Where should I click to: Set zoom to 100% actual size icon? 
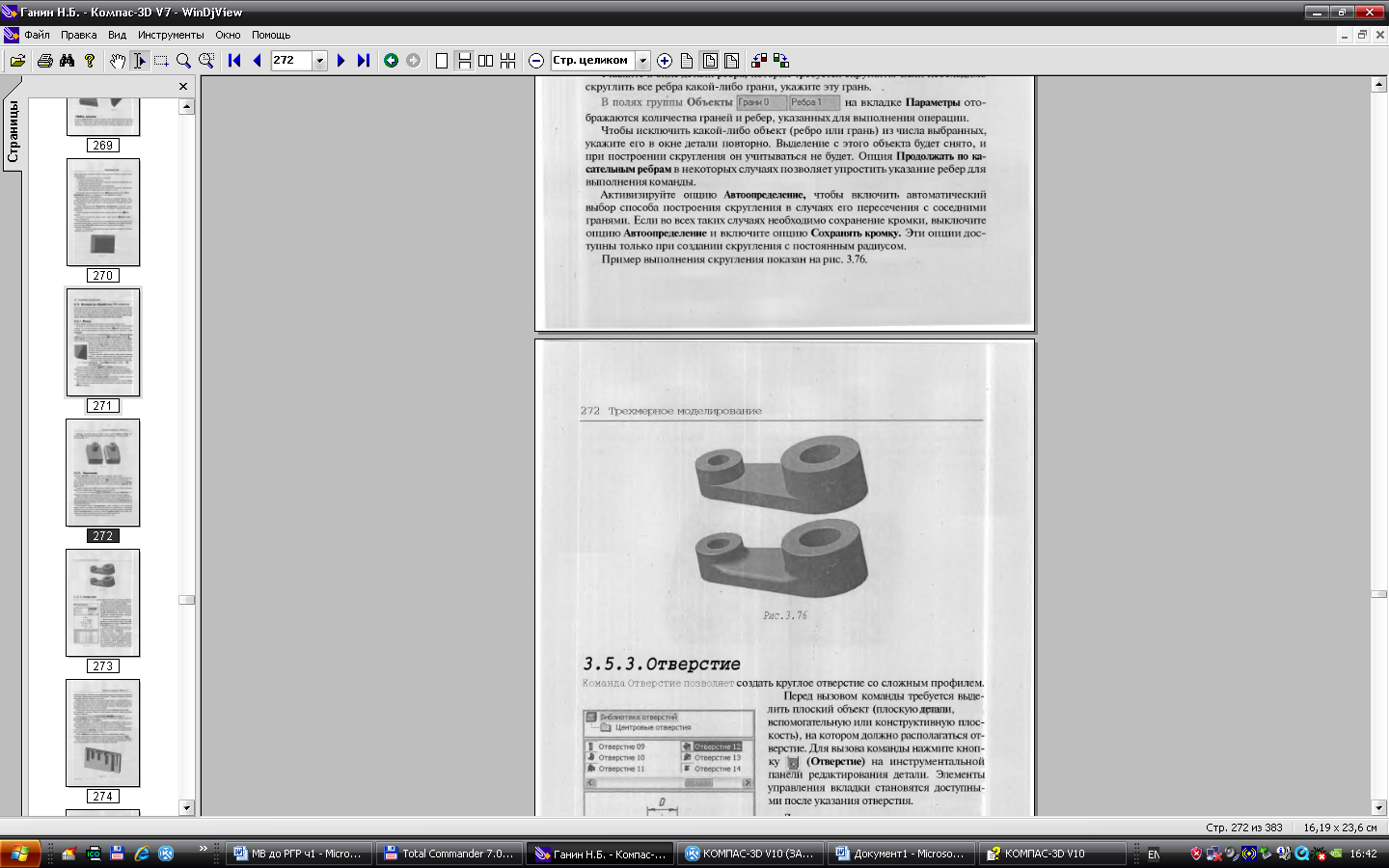coord(687,61)
